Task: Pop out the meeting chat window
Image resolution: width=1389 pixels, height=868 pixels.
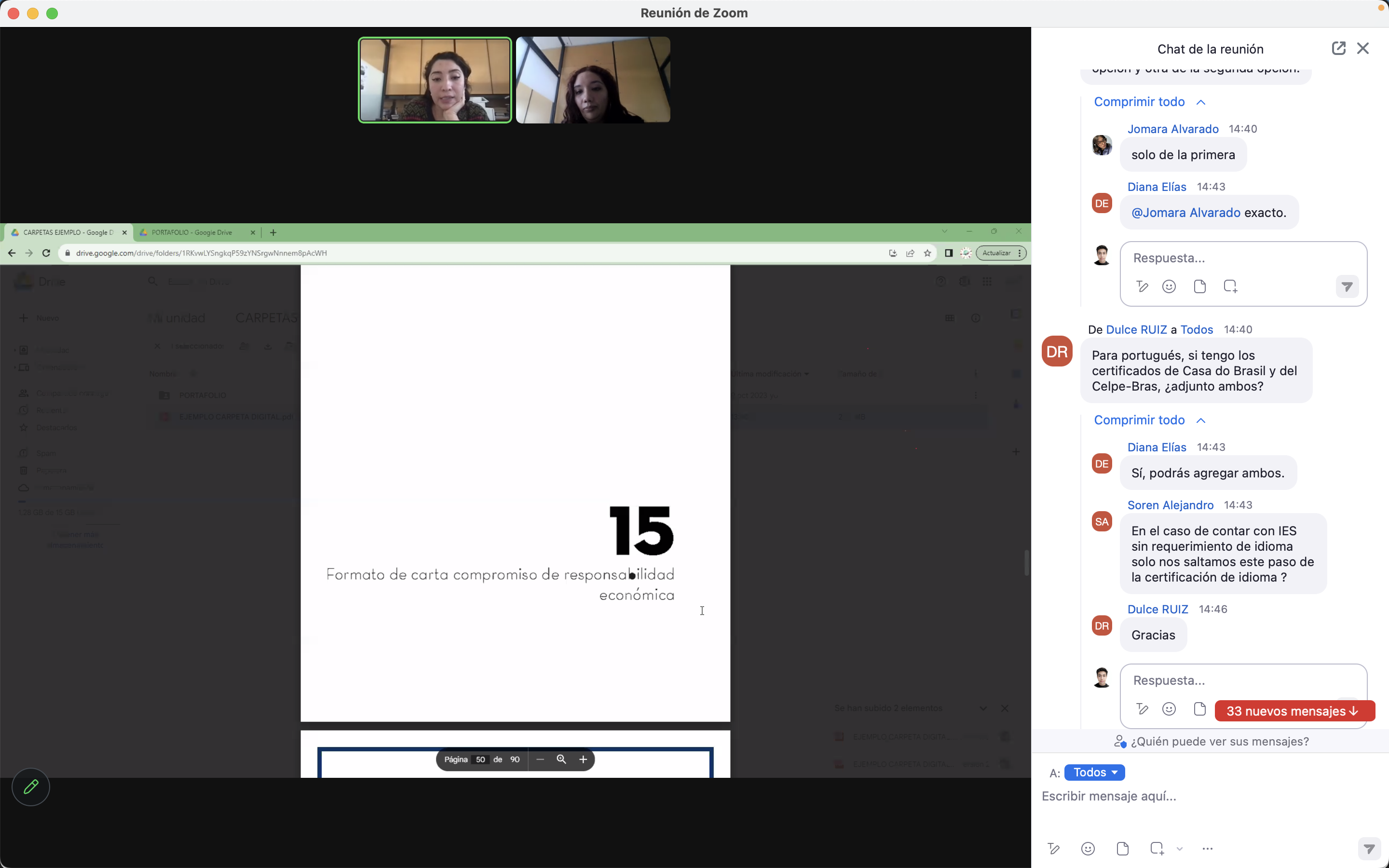Action: pos(1338,48)
